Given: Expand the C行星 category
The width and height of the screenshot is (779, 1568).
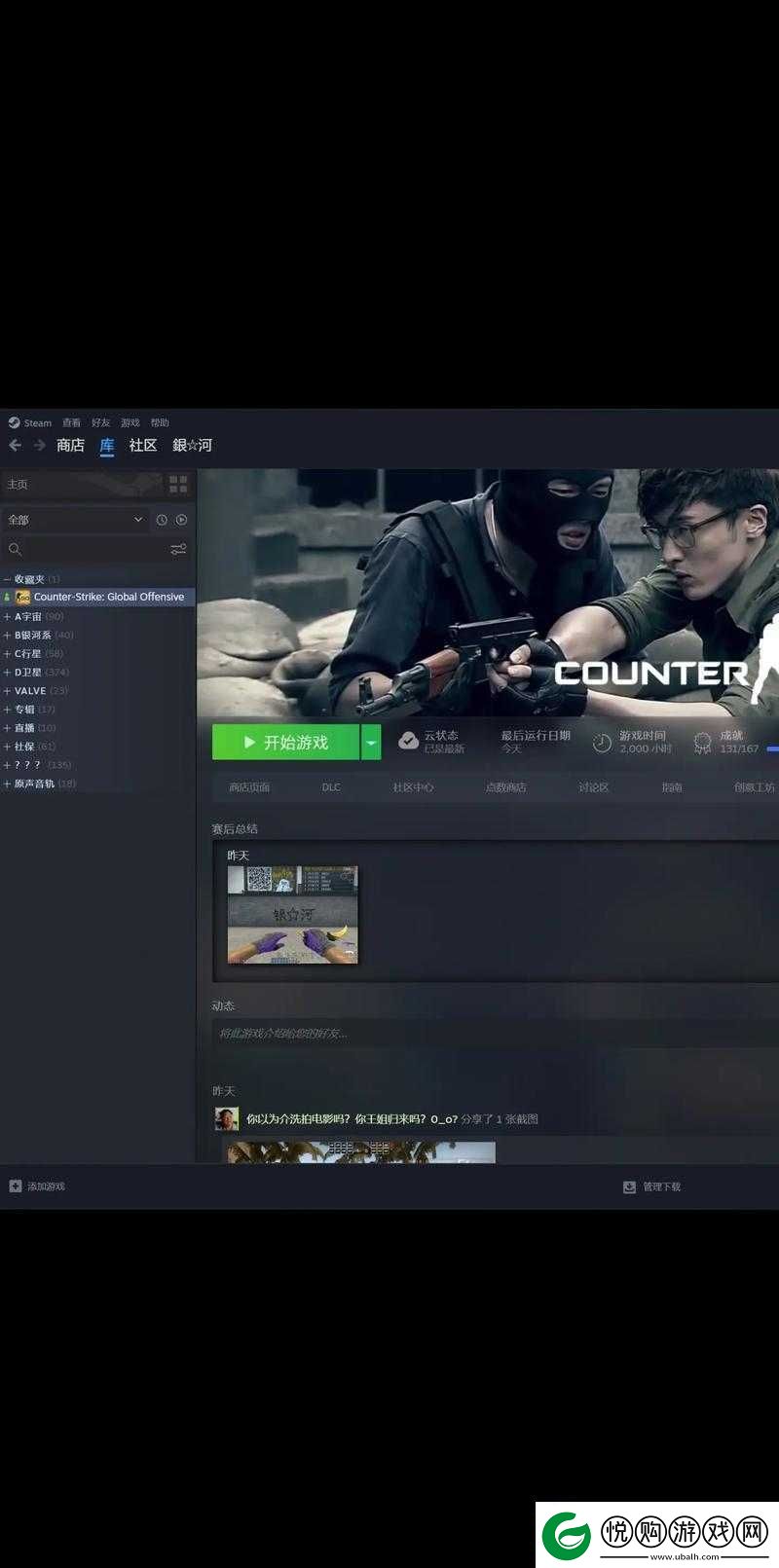Looking at the screenshot, I should coord(7,653).
